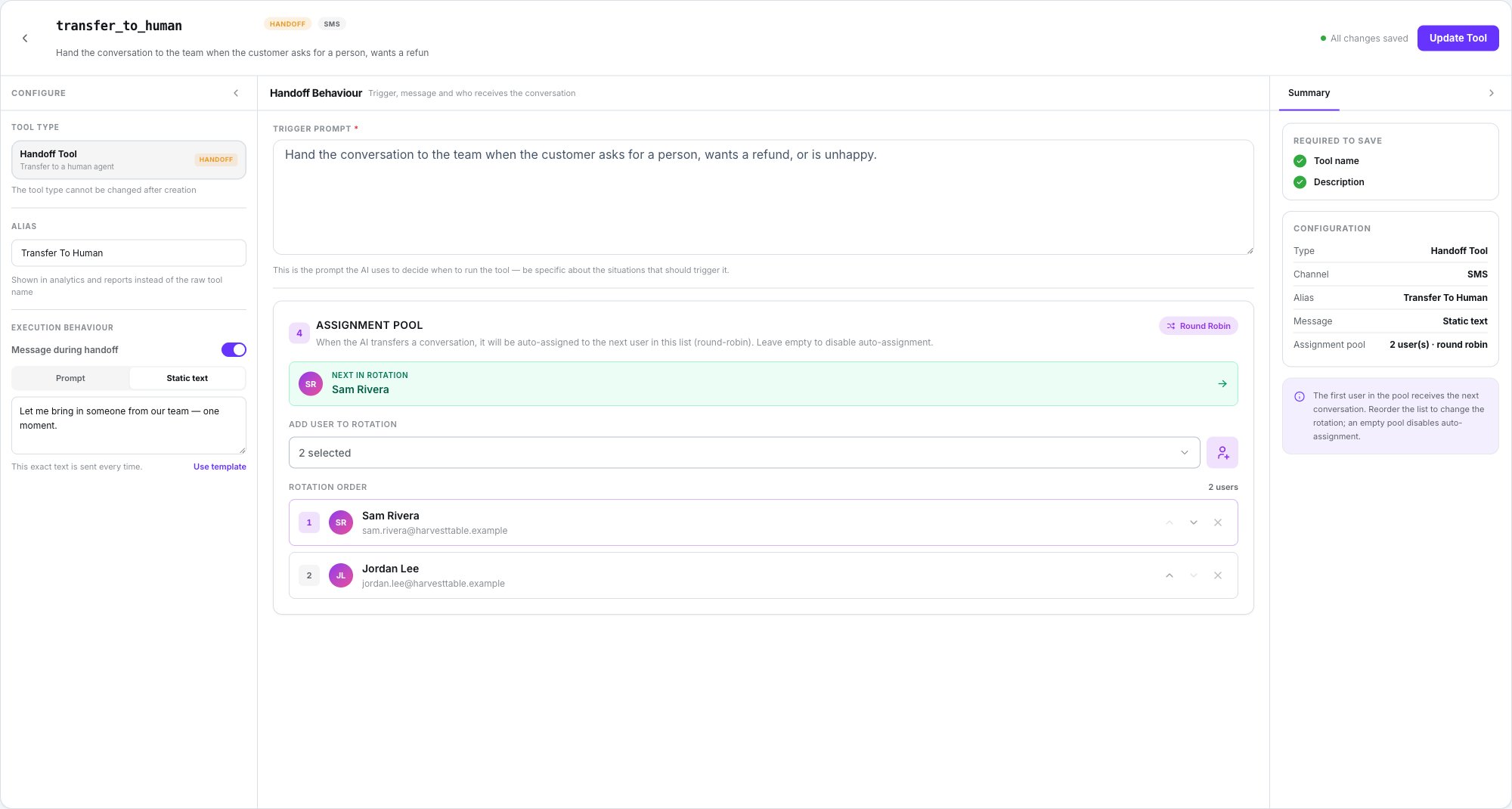Click the next-in-rotation SR avatar
This screenshot has height=809, width=1512.
pyautogui.click(x=311, y=384)
